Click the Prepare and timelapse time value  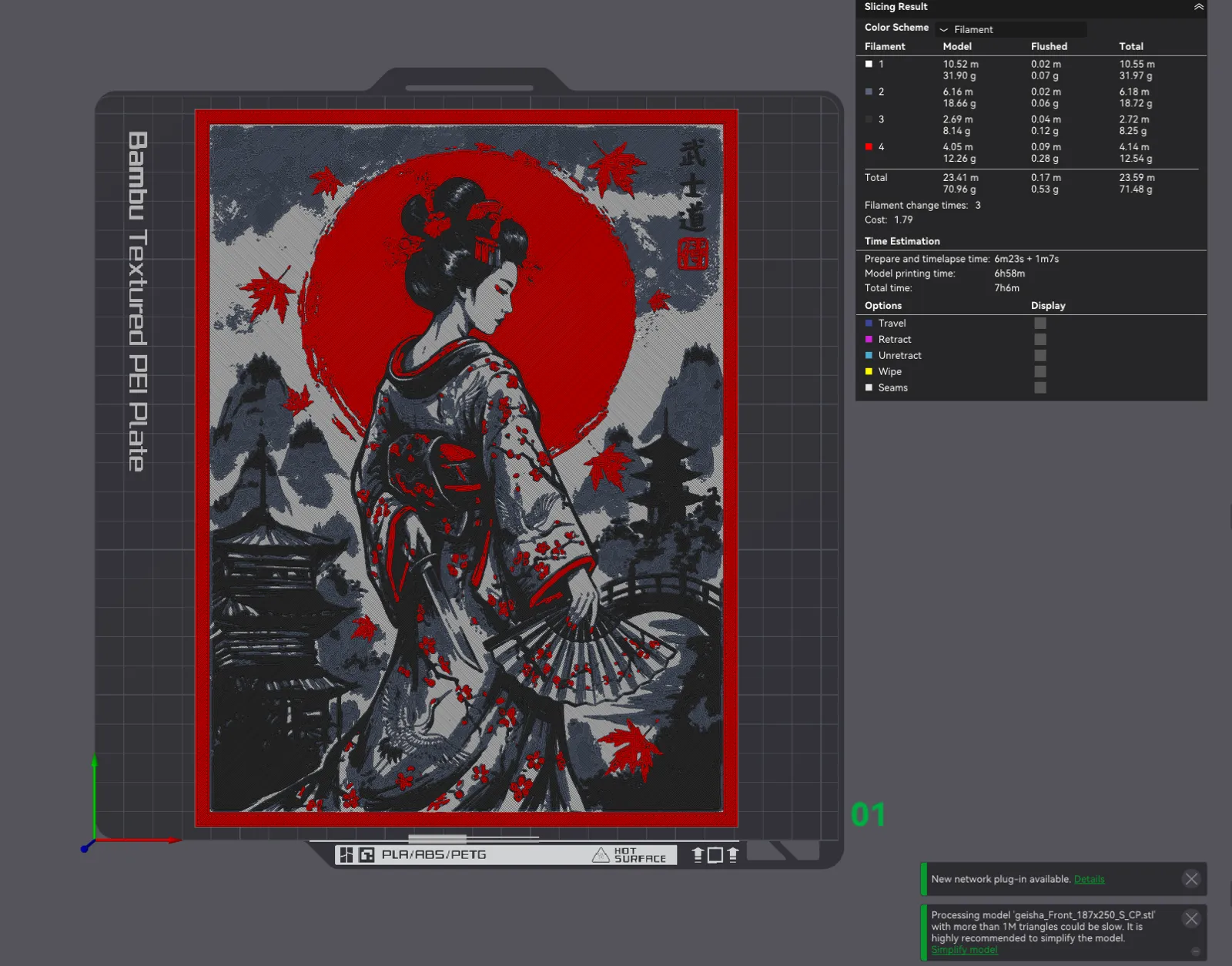click(x=1026, y=259)
